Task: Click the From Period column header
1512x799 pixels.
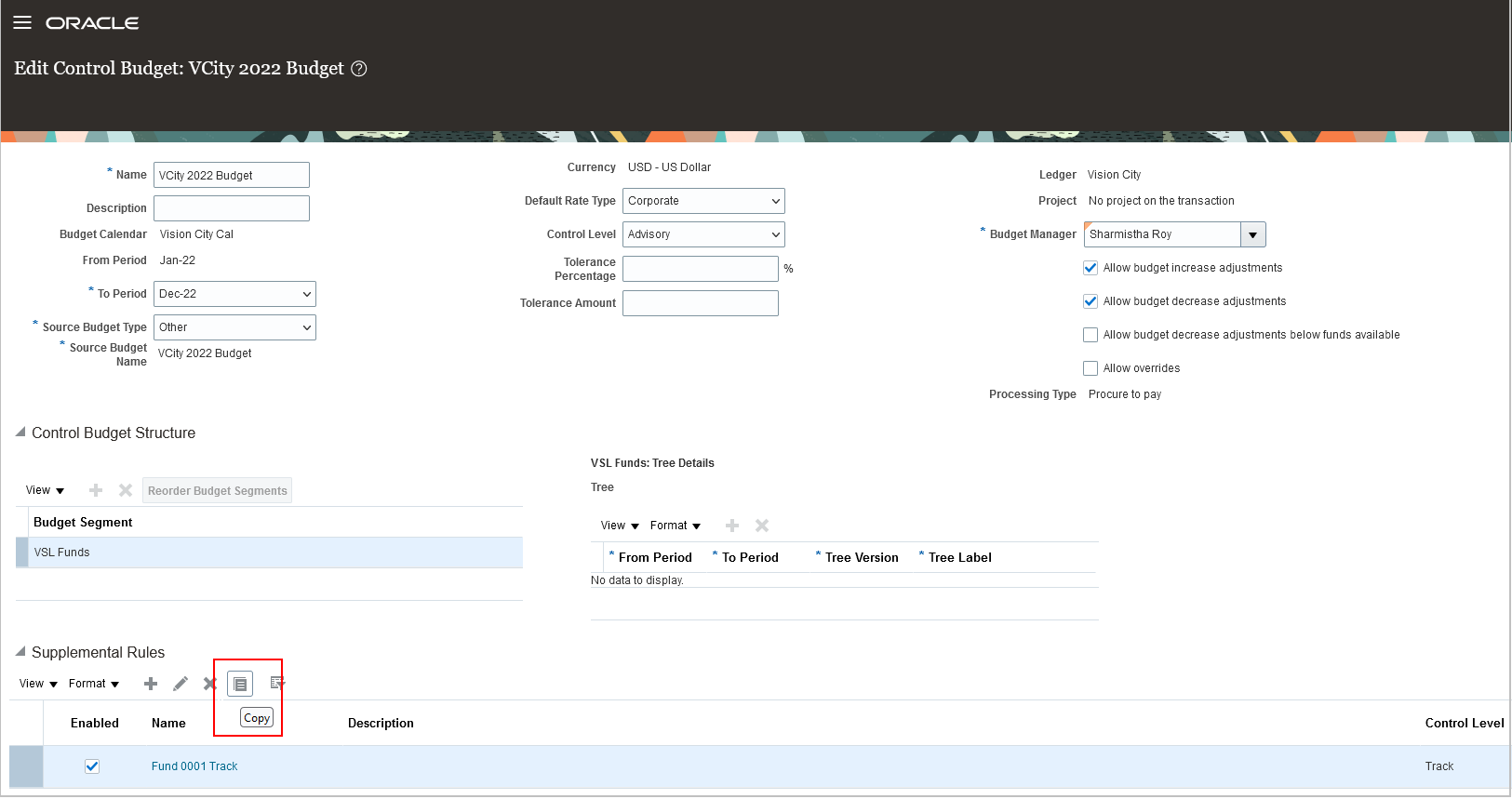Action: pos(655,558)
